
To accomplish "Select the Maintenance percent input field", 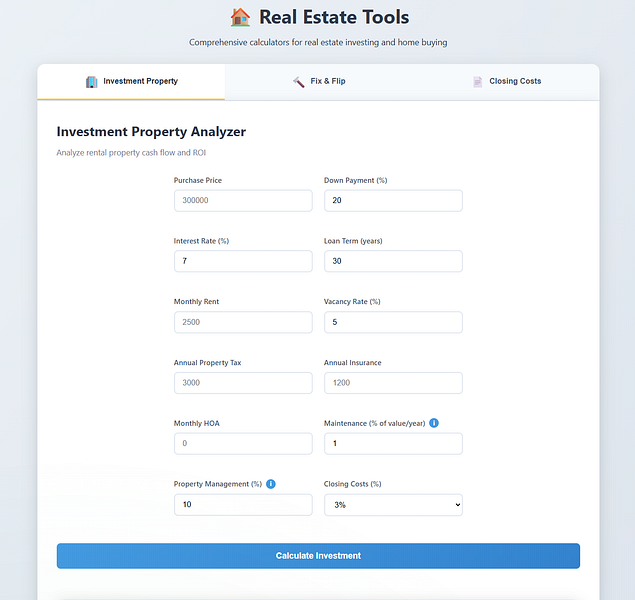I will pos(393,444).
